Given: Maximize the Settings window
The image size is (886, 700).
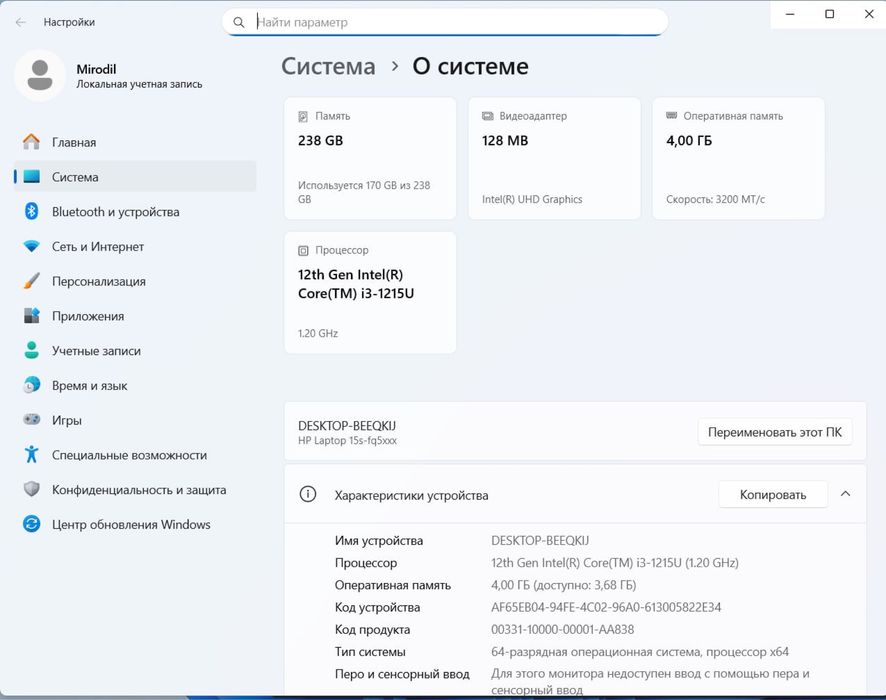Looking at the screenshot, I should pos(829,14).
